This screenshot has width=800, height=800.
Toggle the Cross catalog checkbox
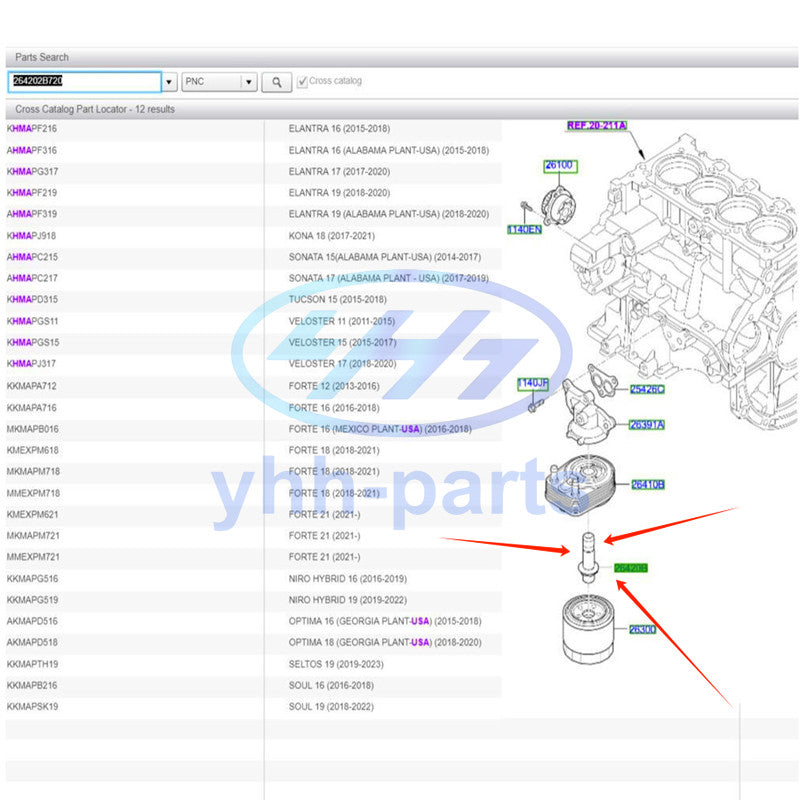tap(302, 82)
